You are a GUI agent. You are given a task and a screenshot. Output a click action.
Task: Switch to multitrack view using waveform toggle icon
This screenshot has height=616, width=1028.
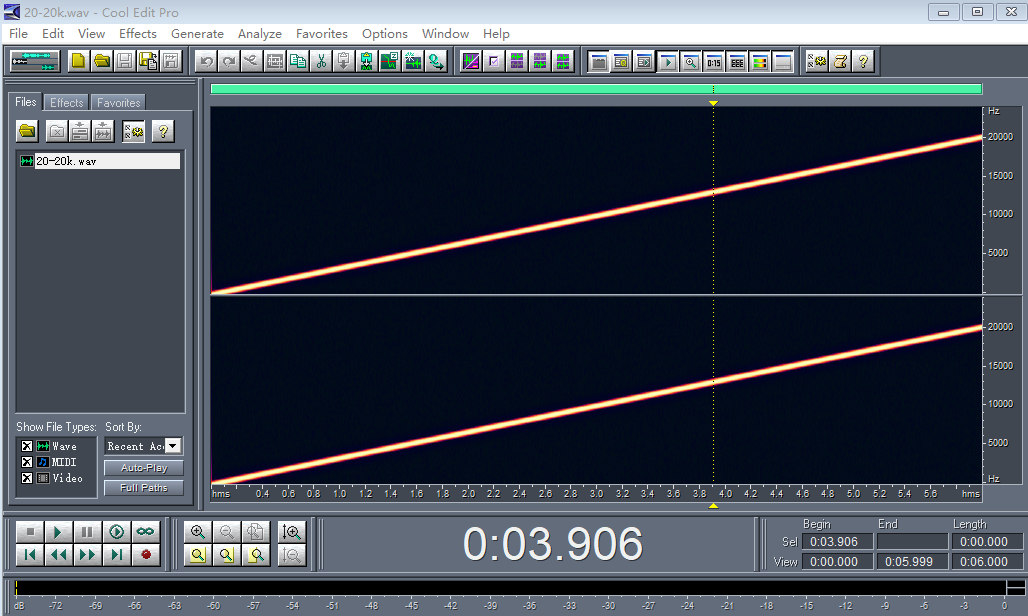click(x=34, y=62)
